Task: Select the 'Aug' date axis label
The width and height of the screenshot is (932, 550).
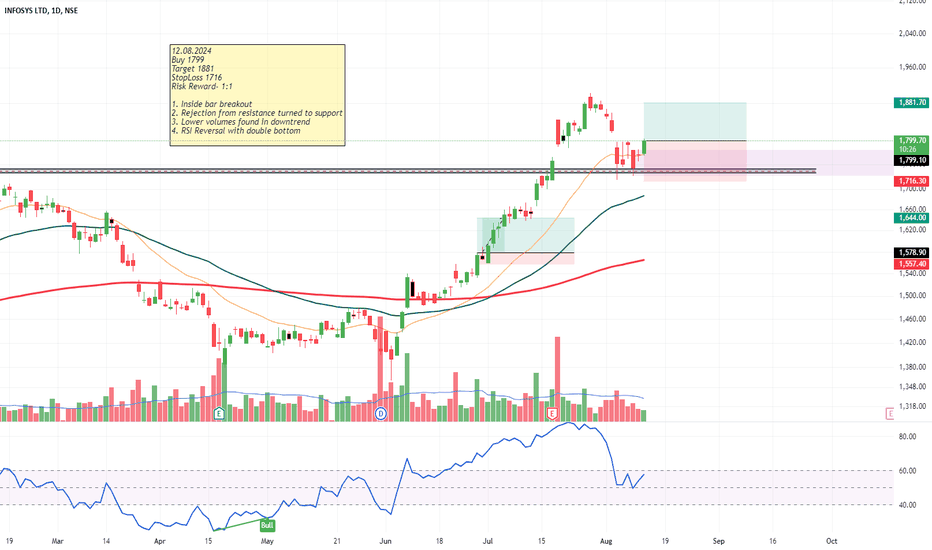Action: click(x=606, y=541)
